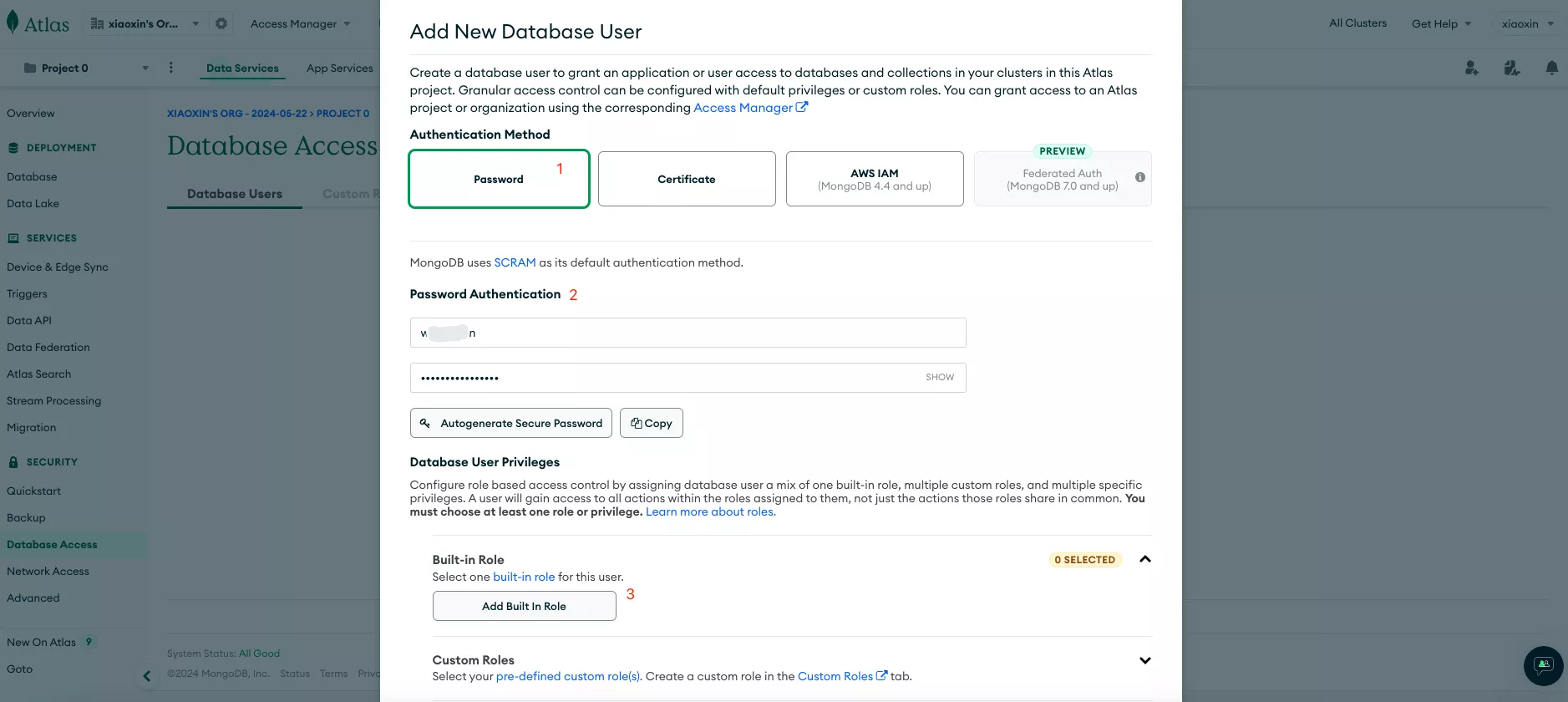Open the xiaoxin account dropdown
The width and height of the screenshot is (1568, 702).
point(1527,23)
